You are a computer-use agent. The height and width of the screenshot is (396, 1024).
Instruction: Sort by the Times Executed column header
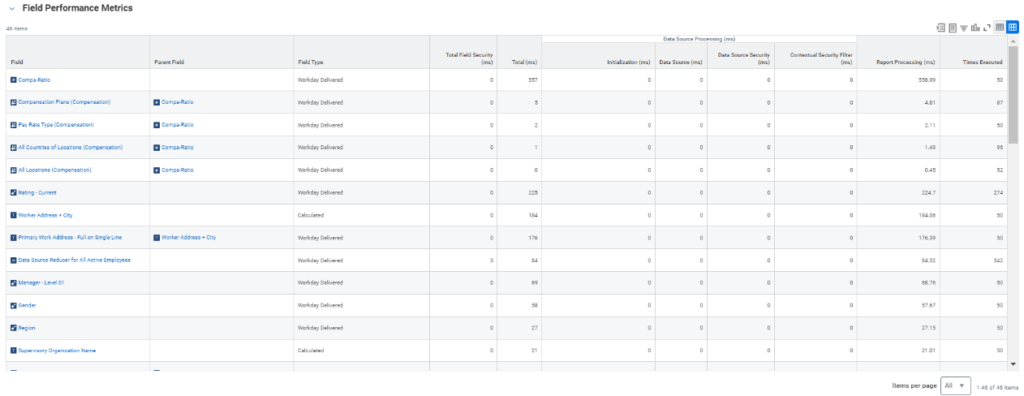click(x=983, y=63)
